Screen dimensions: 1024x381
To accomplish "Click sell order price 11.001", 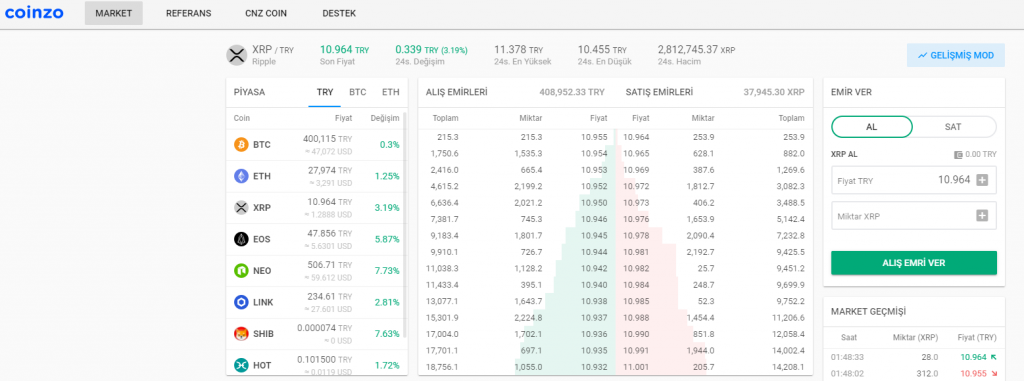I will [x=636, y=367].
